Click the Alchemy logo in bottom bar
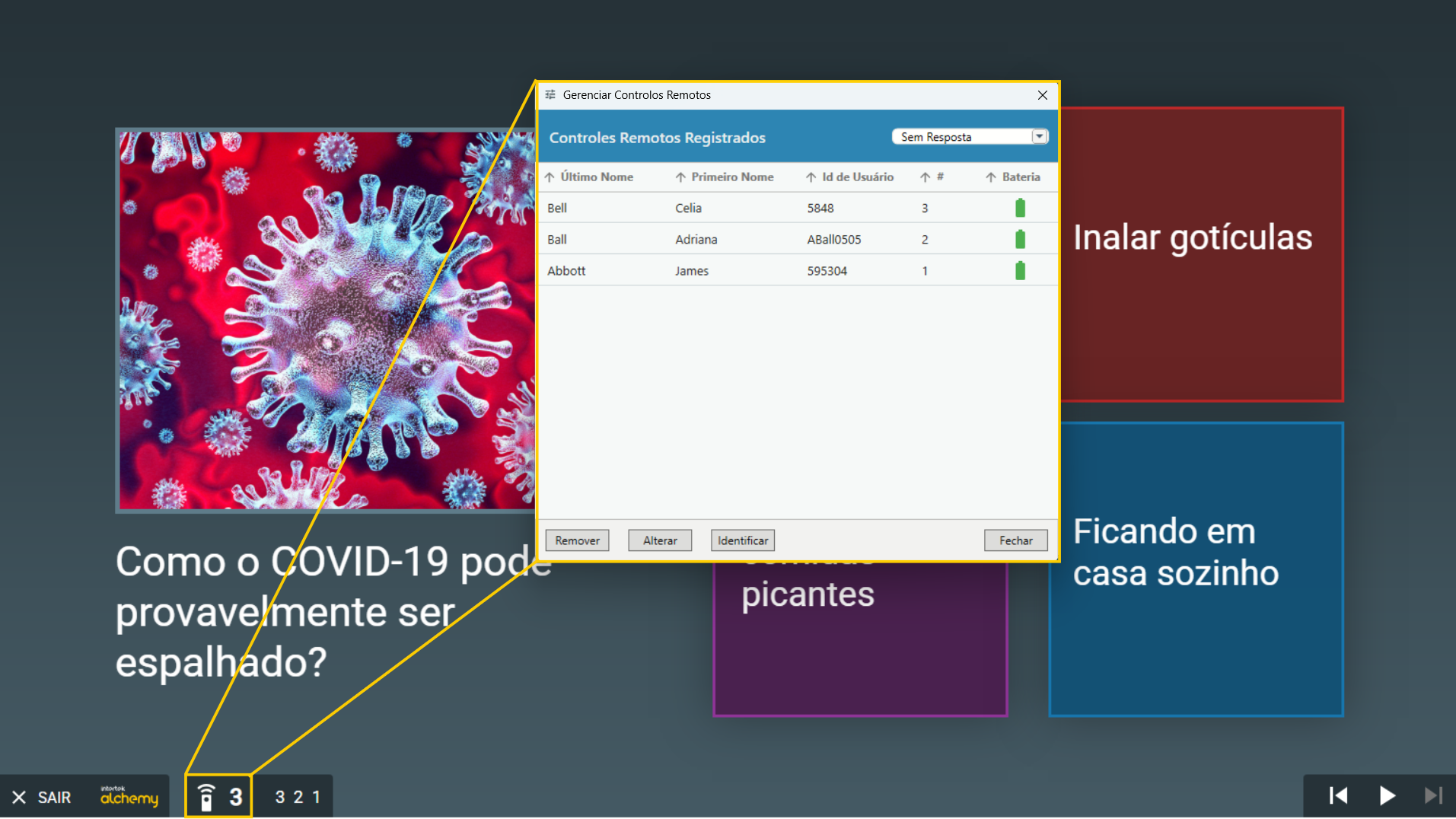The height and width of the screenshot is (819, 1456). click(x=129, y=796)
